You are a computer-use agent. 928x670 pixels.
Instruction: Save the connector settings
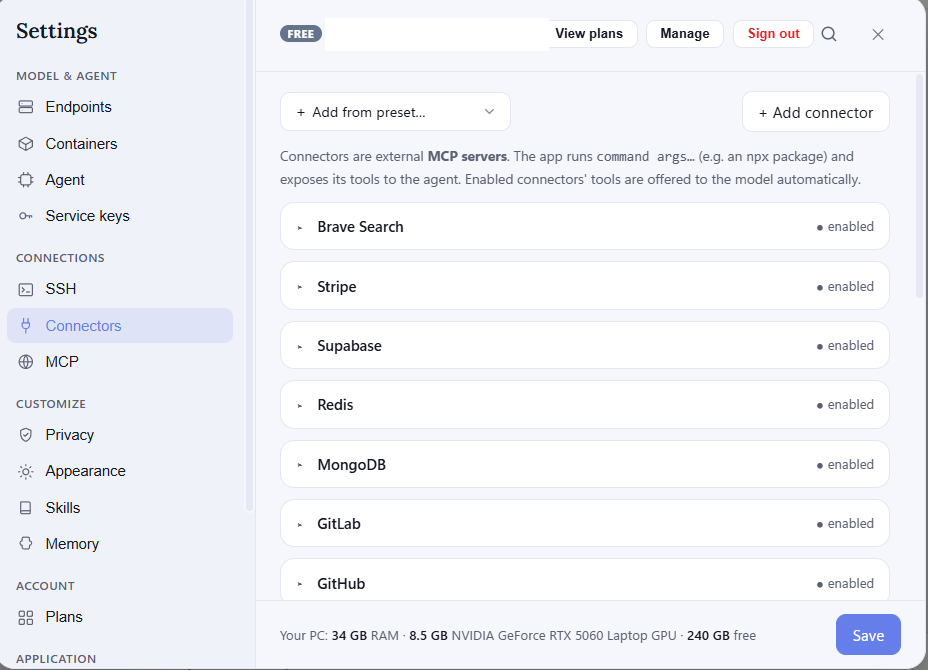[x=868, y=635]
